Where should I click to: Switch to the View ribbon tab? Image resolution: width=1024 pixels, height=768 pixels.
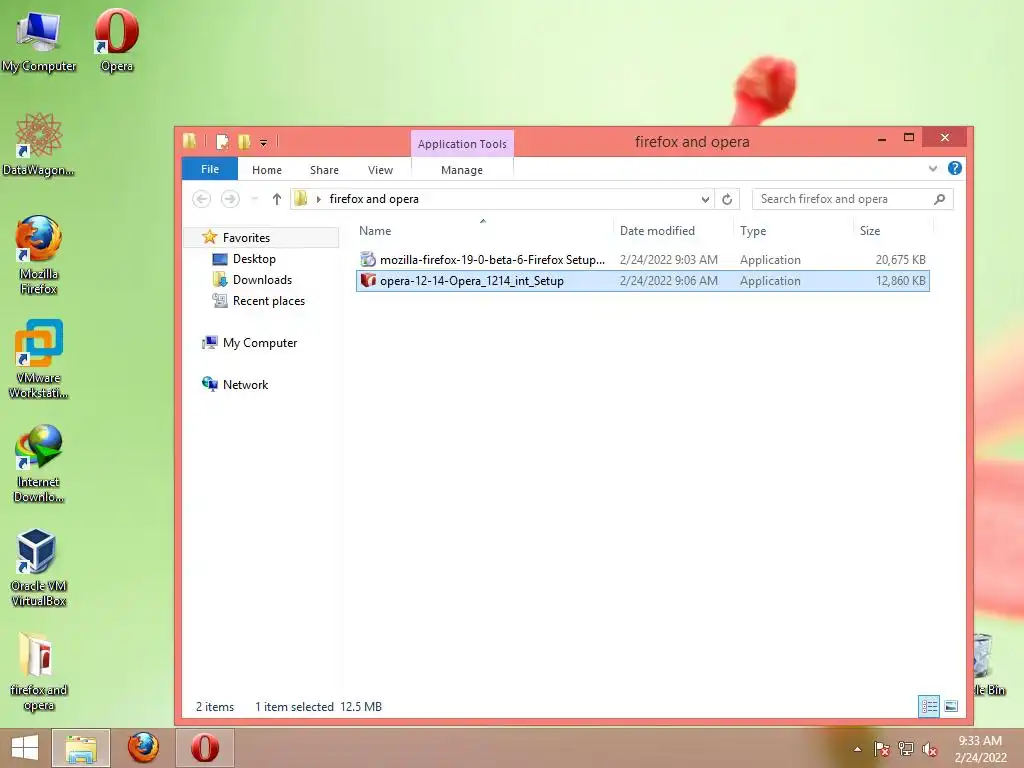[x=380, y=170]
